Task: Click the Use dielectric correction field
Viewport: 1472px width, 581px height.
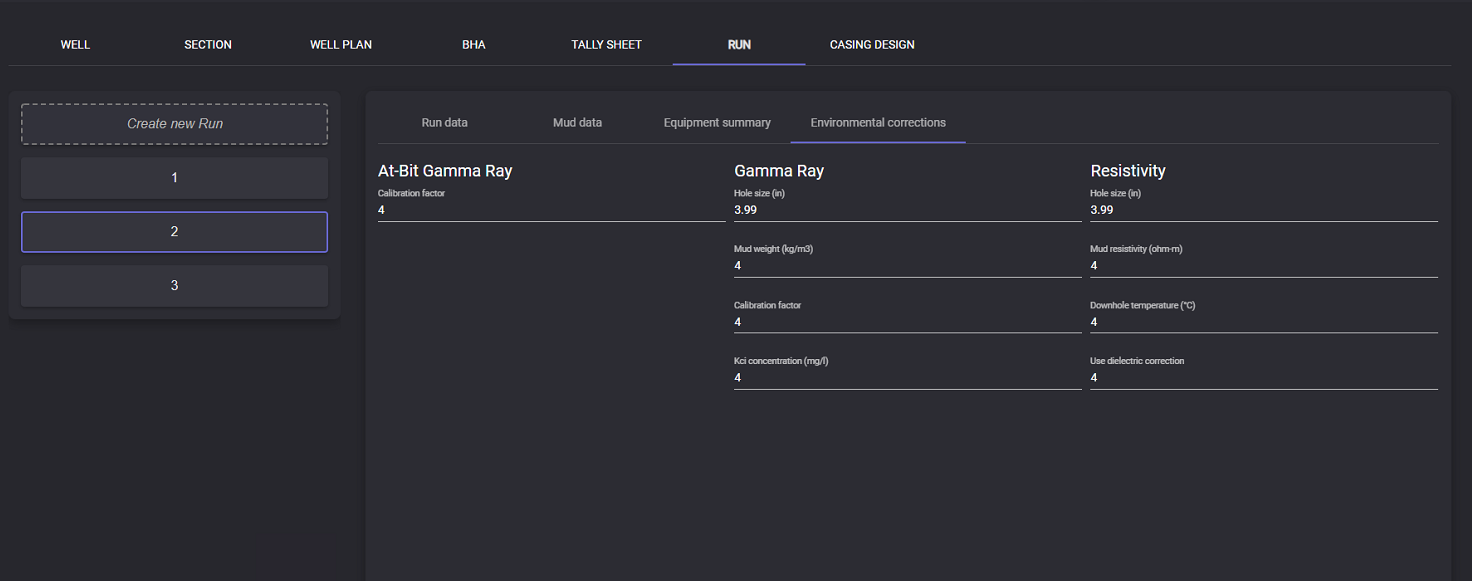Action: click(1263, 378)
